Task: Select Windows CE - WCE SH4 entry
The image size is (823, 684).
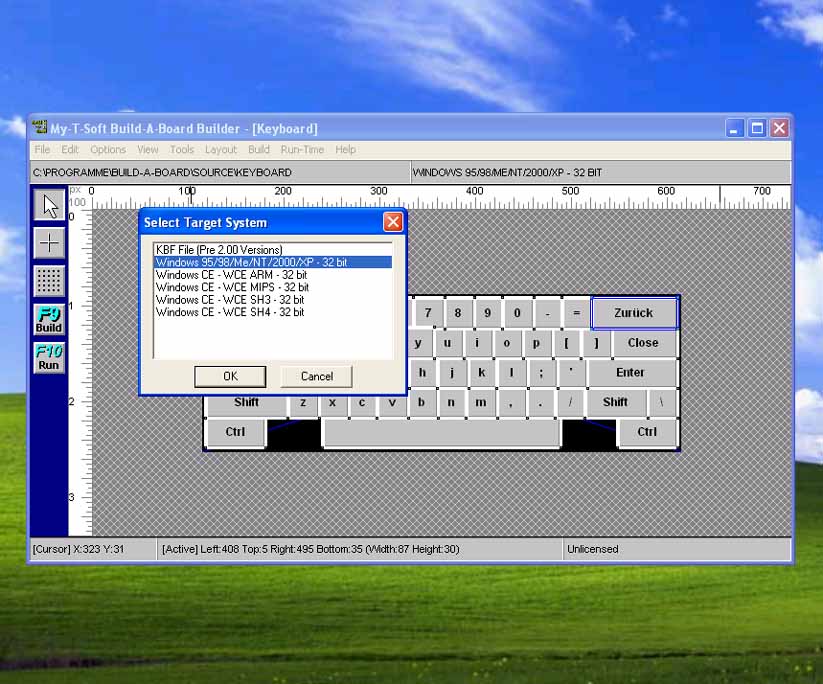Action: tap(273, 312)
